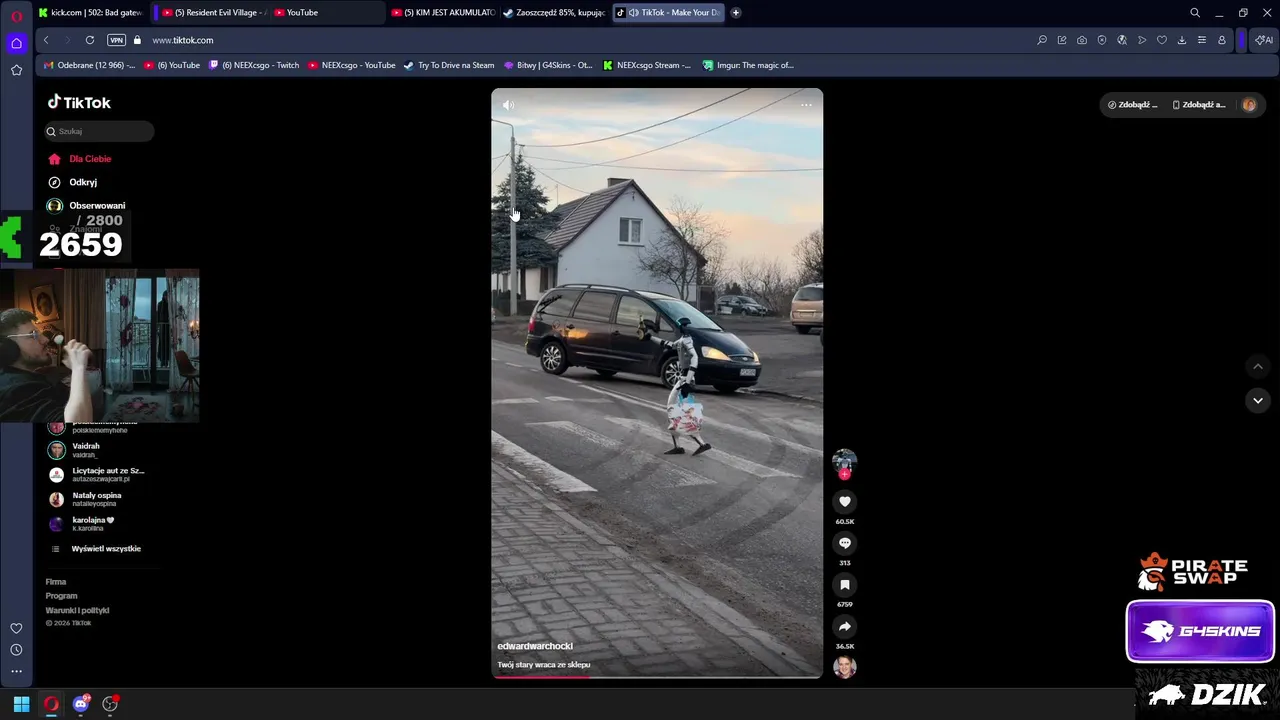Bookmark the TikTok video

[x=845, y=585]
